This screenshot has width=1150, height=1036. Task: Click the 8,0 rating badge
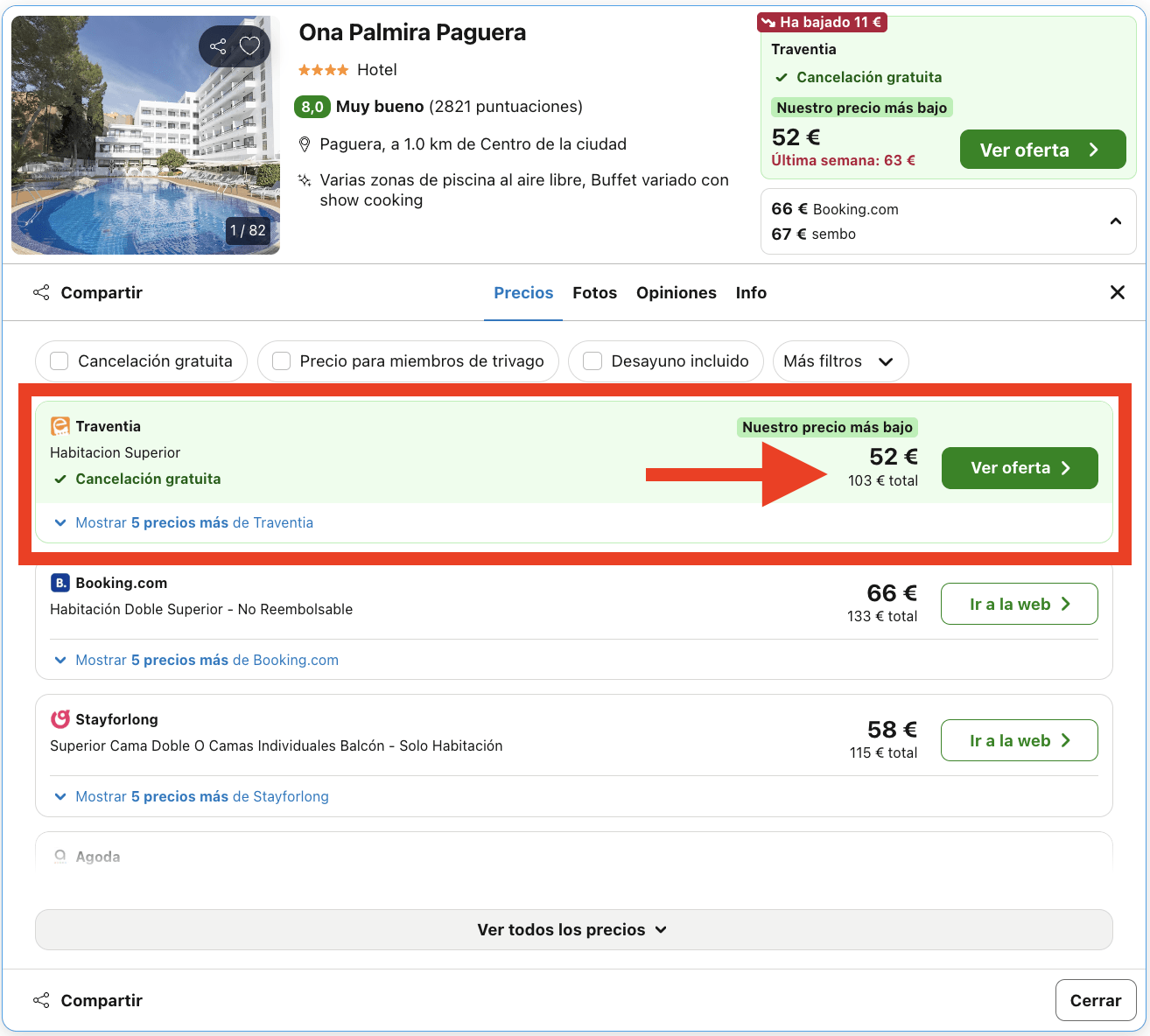[312, 107]
